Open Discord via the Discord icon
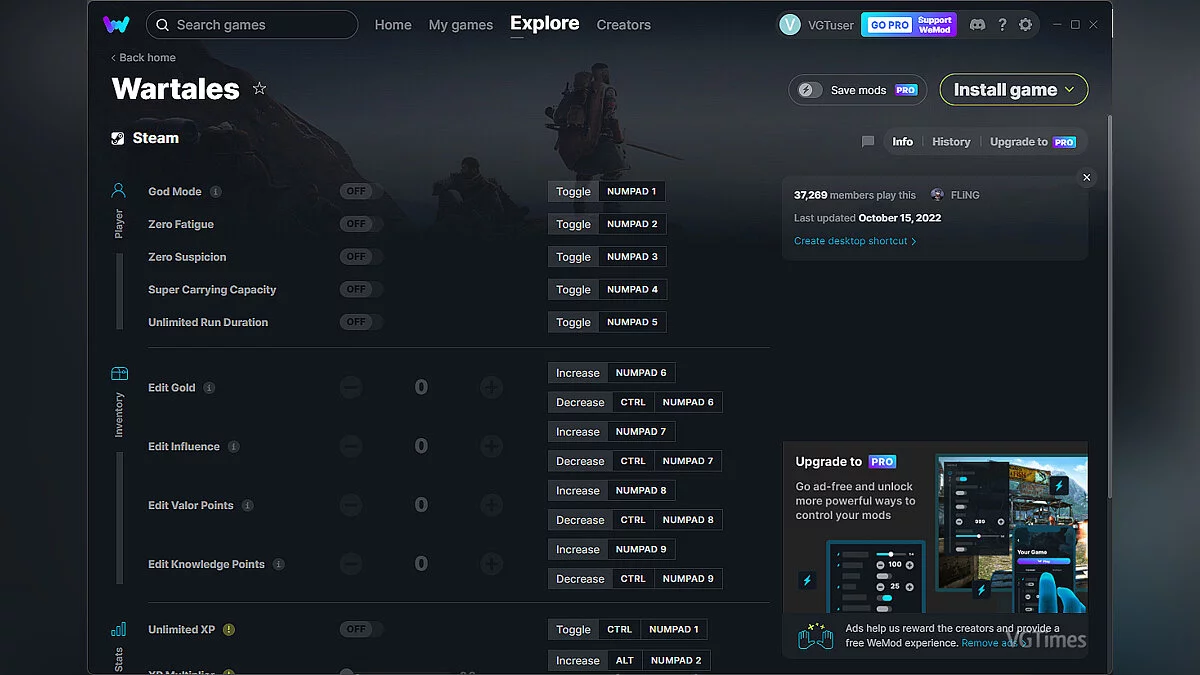Viewport: 1200px width, 675px height. click(977, 24)
